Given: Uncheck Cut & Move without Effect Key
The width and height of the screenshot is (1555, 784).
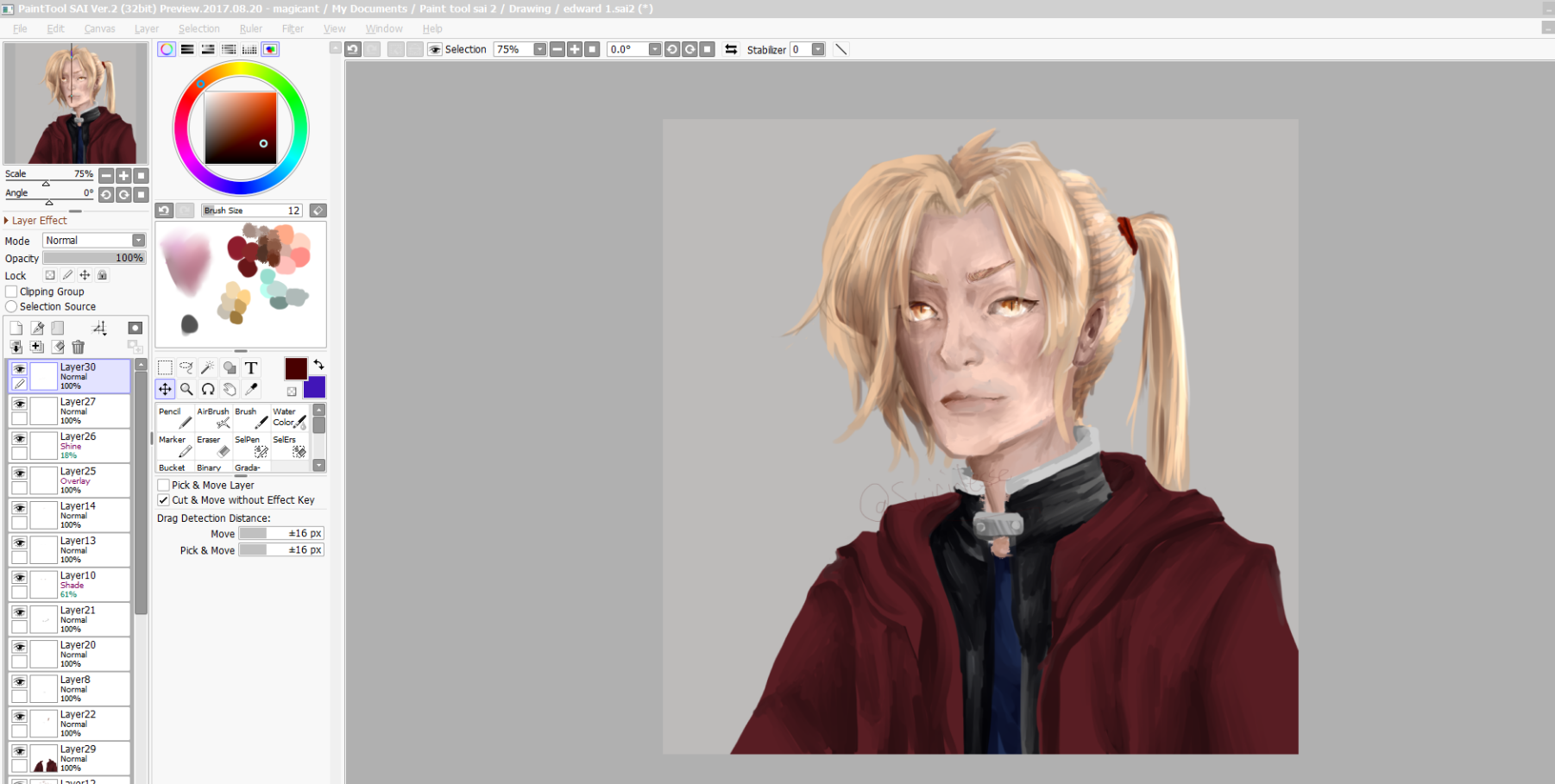Looking at the screenshot, I should click(163, 499).
